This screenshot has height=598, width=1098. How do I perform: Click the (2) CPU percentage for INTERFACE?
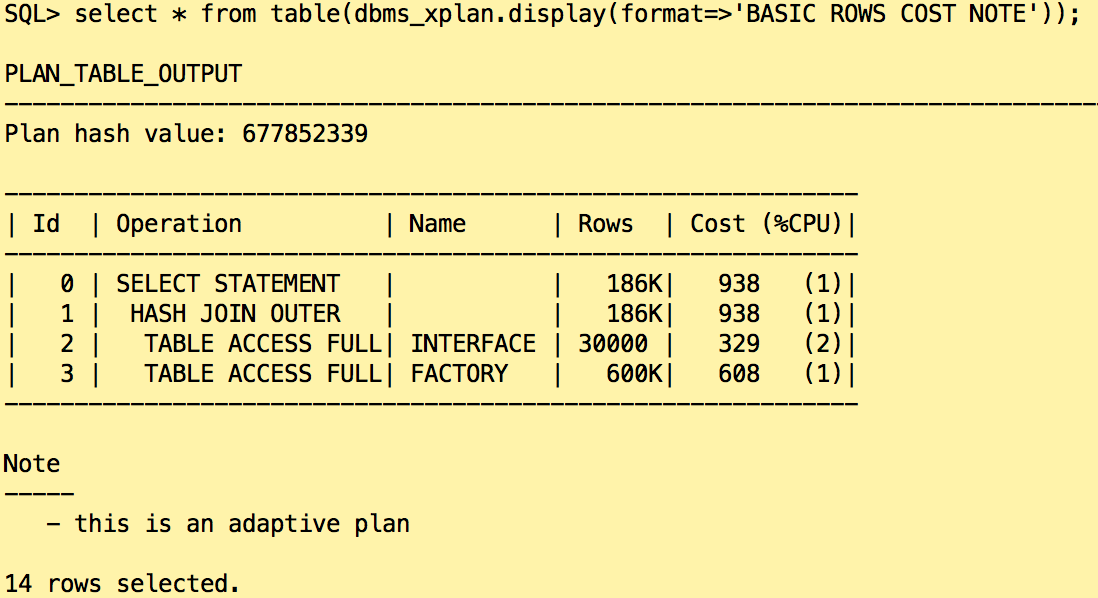coord(823,344)
